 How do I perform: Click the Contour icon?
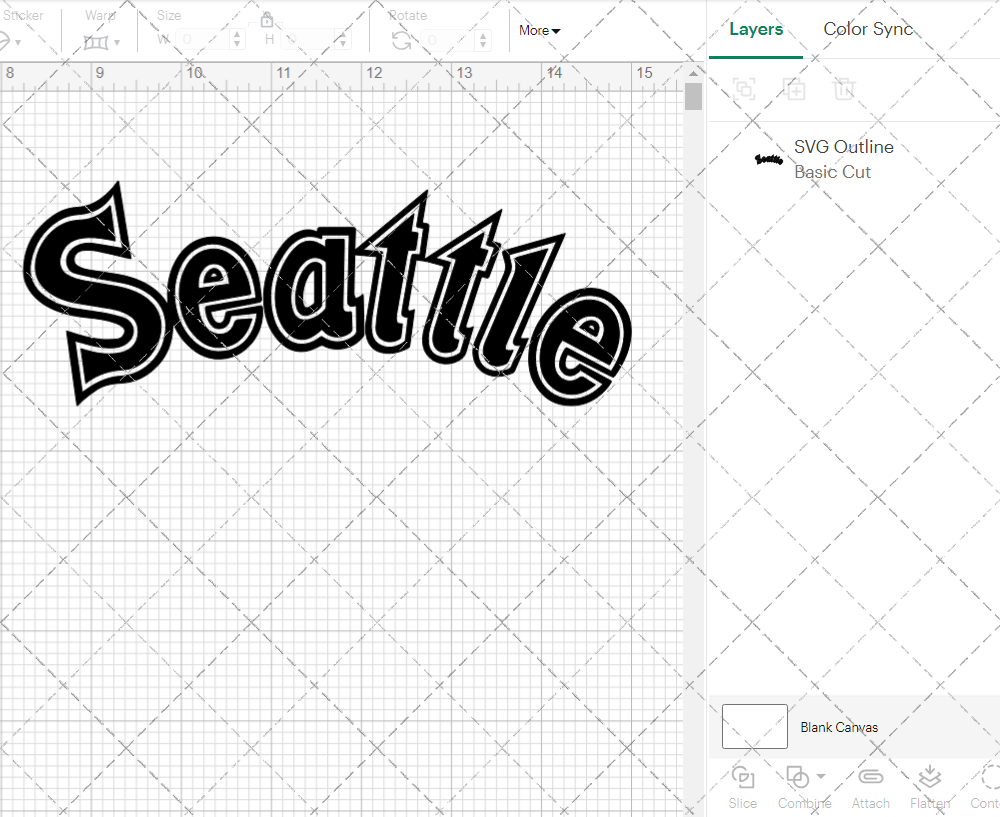(x=989, y=777)
